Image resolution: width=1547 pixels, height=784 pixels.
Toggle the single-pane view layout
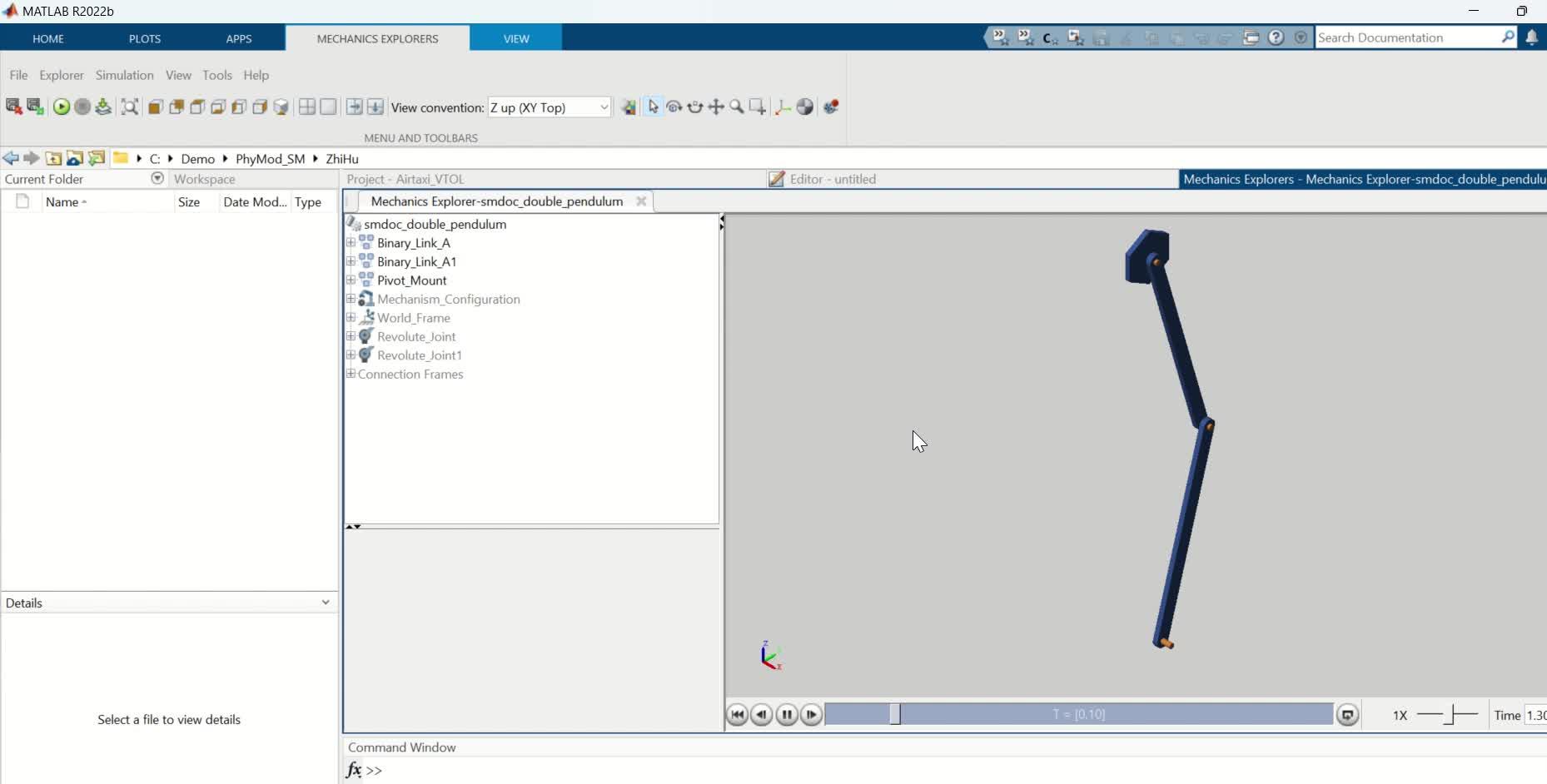click(327, 107)
